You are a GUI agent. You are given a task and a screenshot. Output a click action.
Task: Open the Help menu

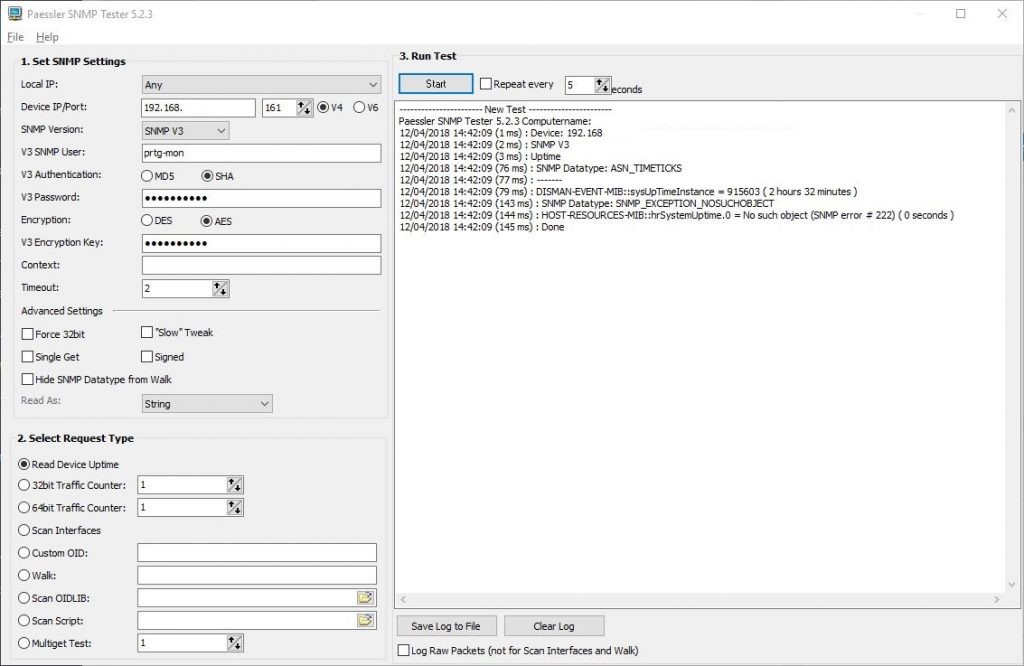tap(47, 37)
